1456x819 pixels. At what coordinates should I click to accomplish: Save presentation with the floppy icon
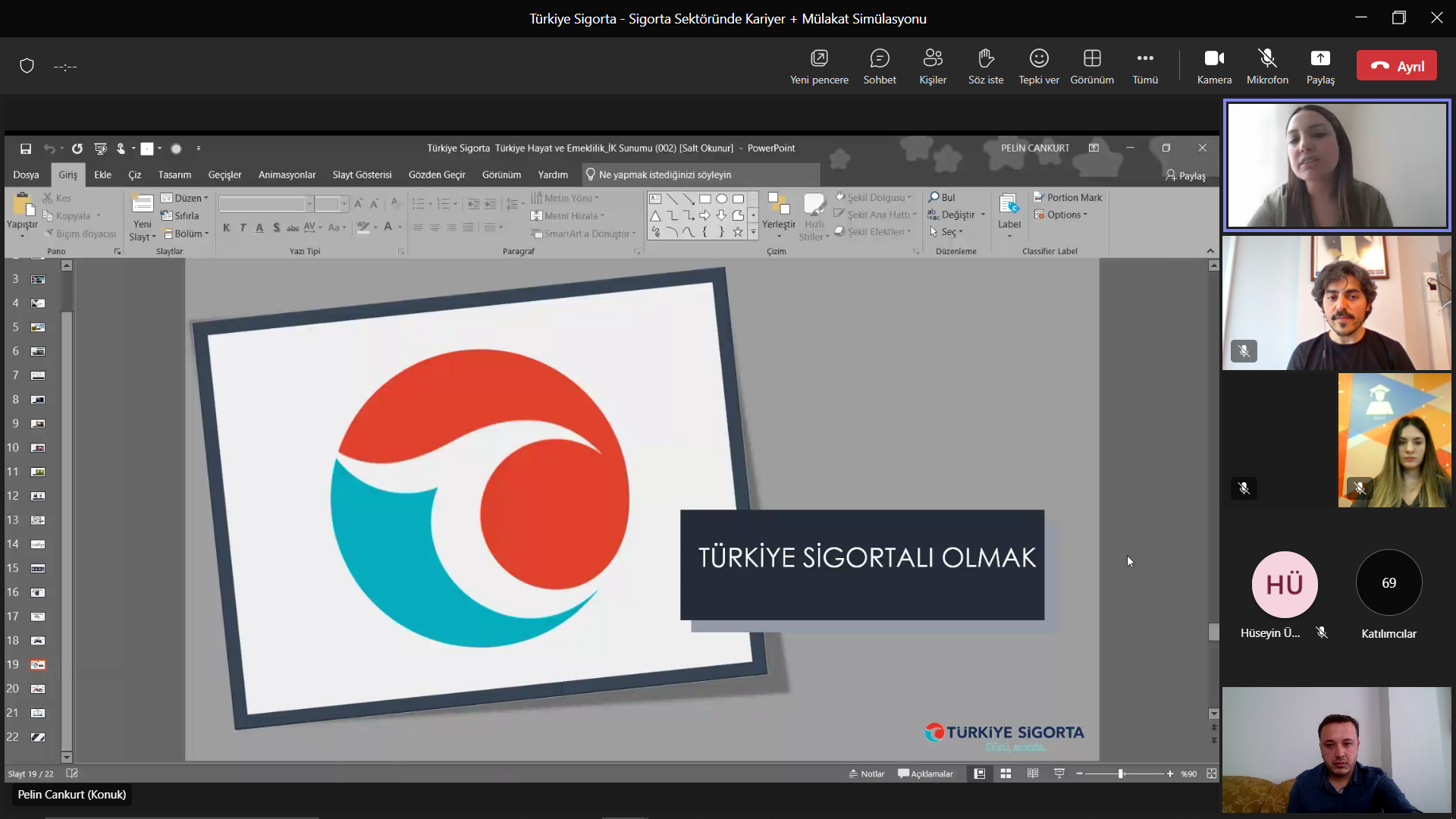coord(26,149)
